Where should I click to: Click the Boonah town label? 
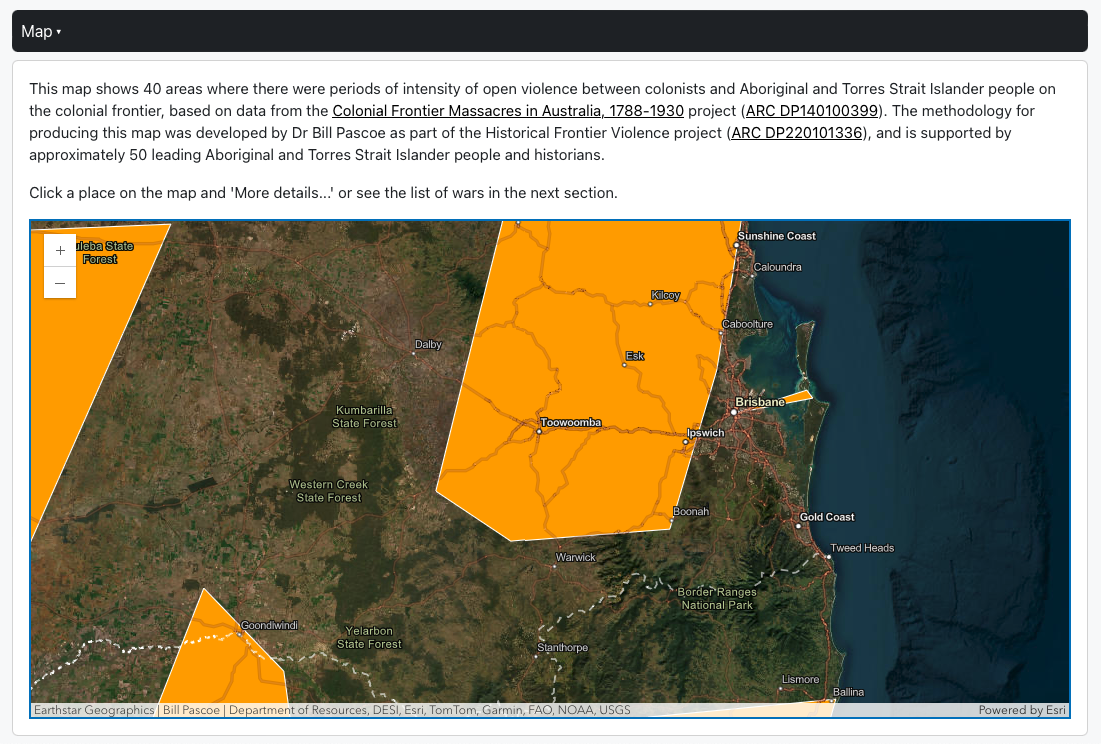[691, 512]
